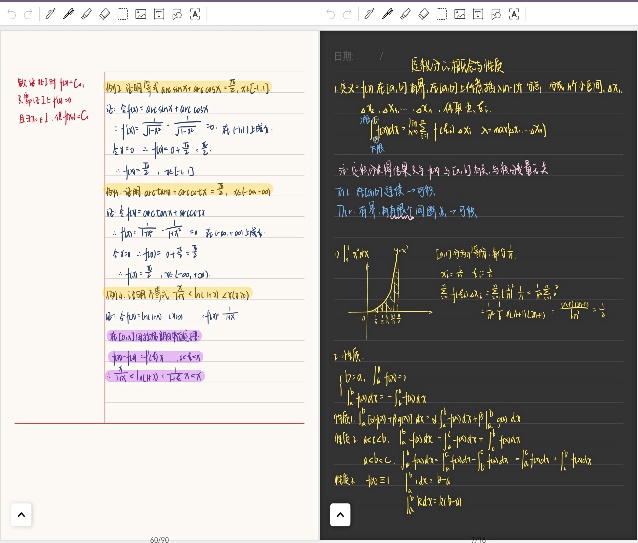The height and width of the screenshot is (543, 638).
Task: Activate the dashed selection tool in right pane
Action: pos(441,14)
